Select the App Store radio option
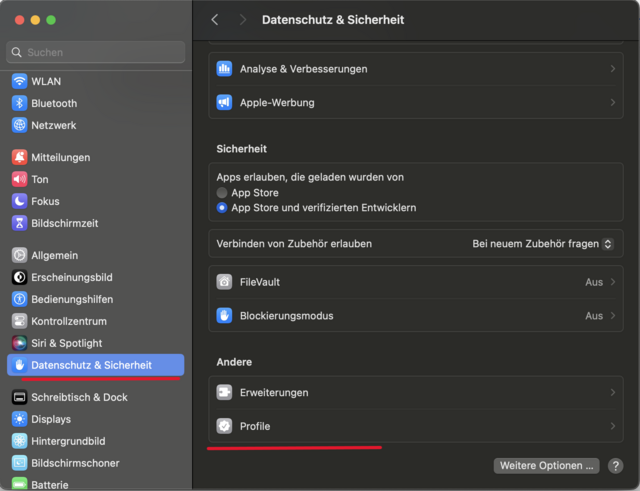The width and height of the screenshot is (640, 491). (222, 192)
